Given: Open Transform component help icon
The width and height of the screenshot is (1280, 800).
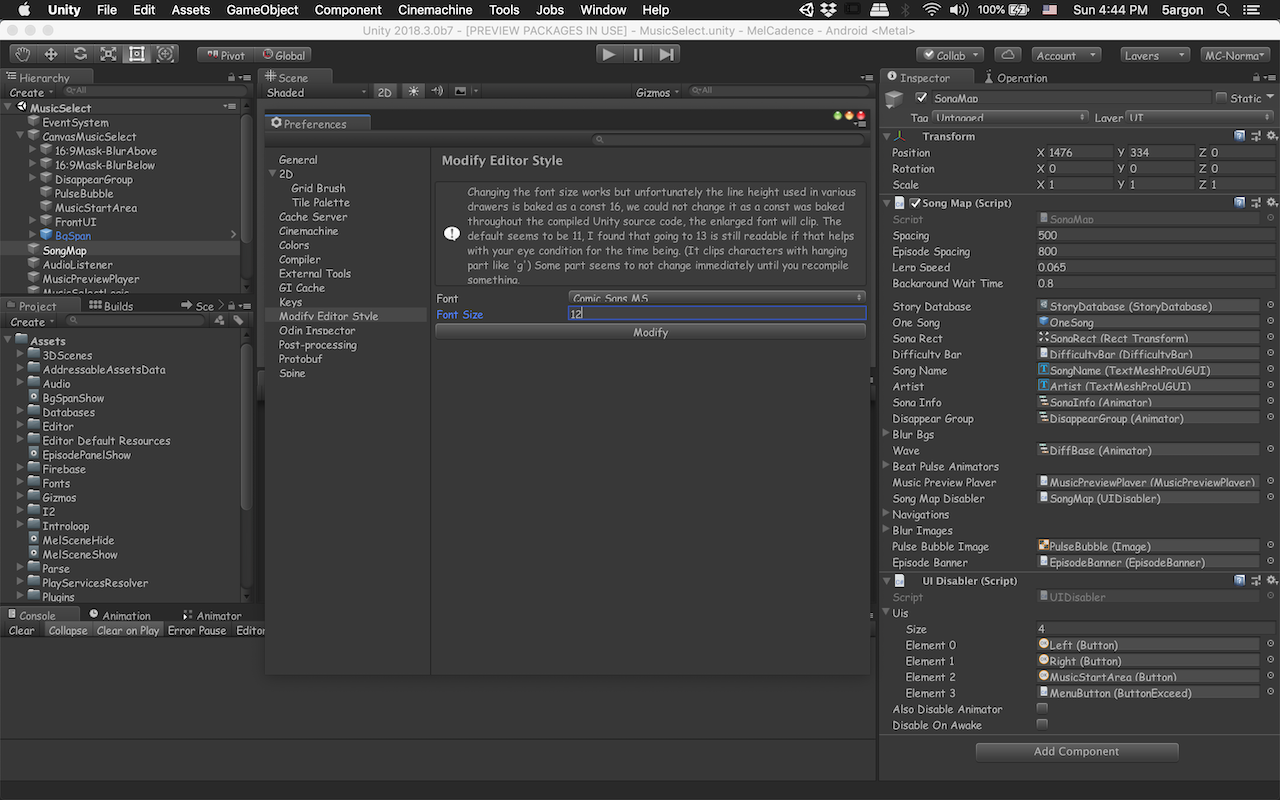Looking at the screenshot, I should point(1240,135).
